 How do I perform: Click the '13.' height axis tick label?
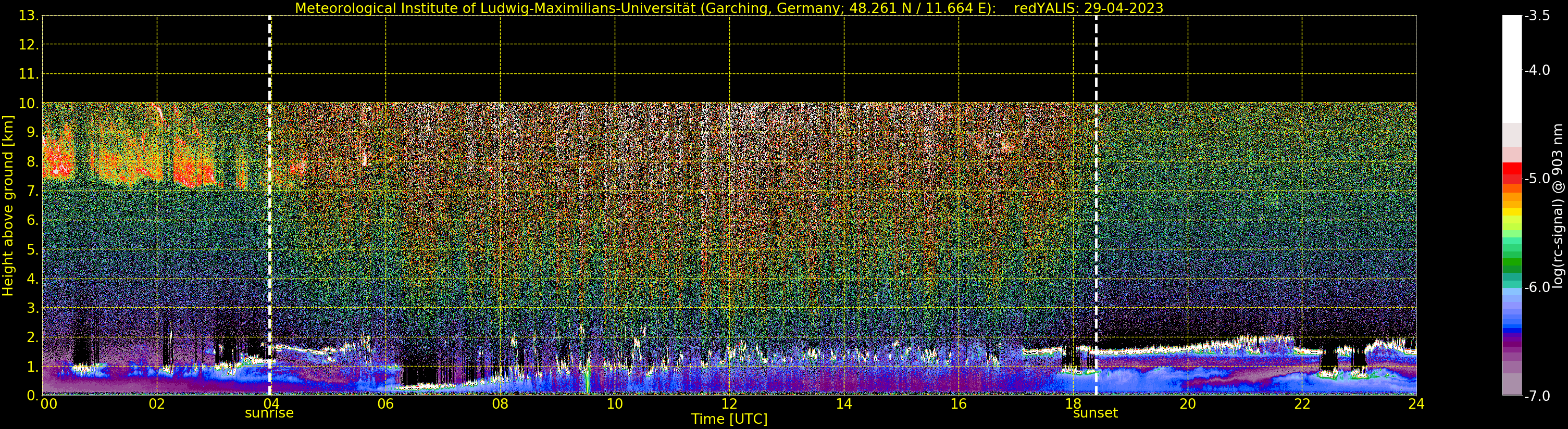coord(29,16)
